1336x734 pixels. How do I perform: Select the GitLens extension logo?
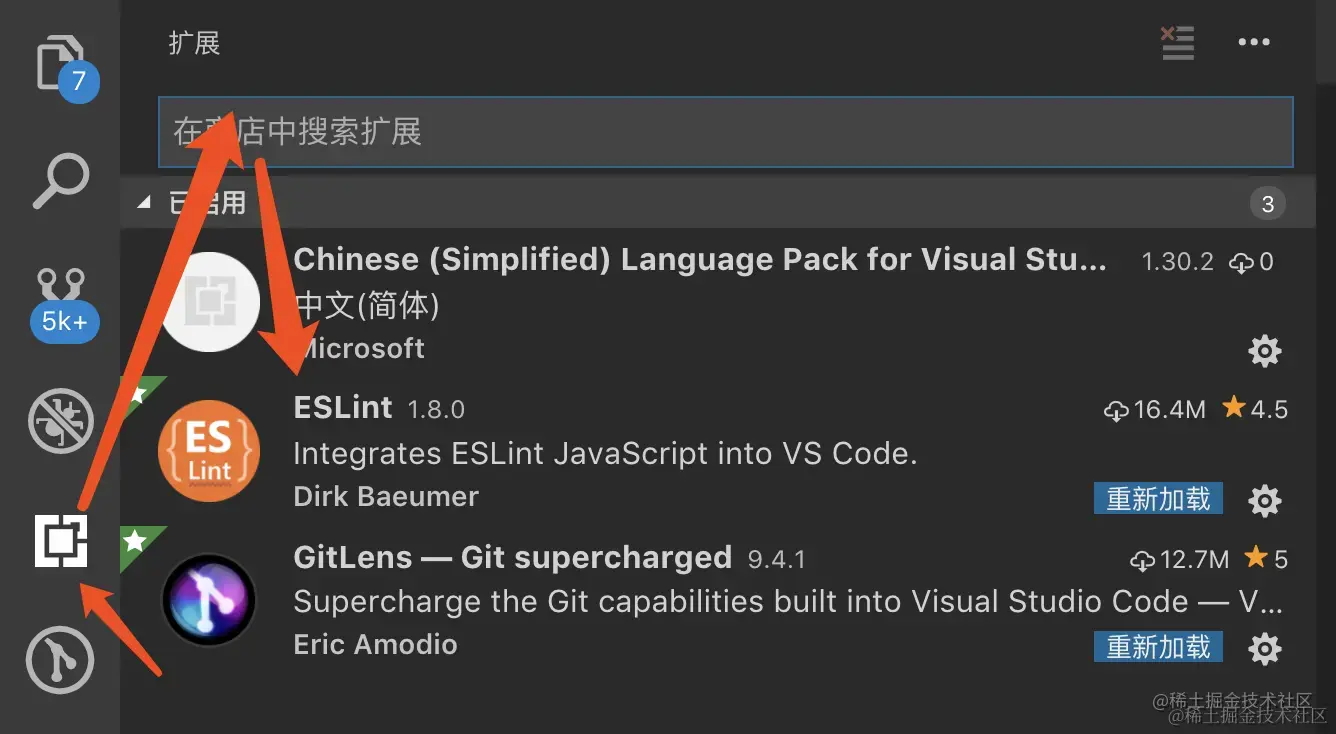209,600
